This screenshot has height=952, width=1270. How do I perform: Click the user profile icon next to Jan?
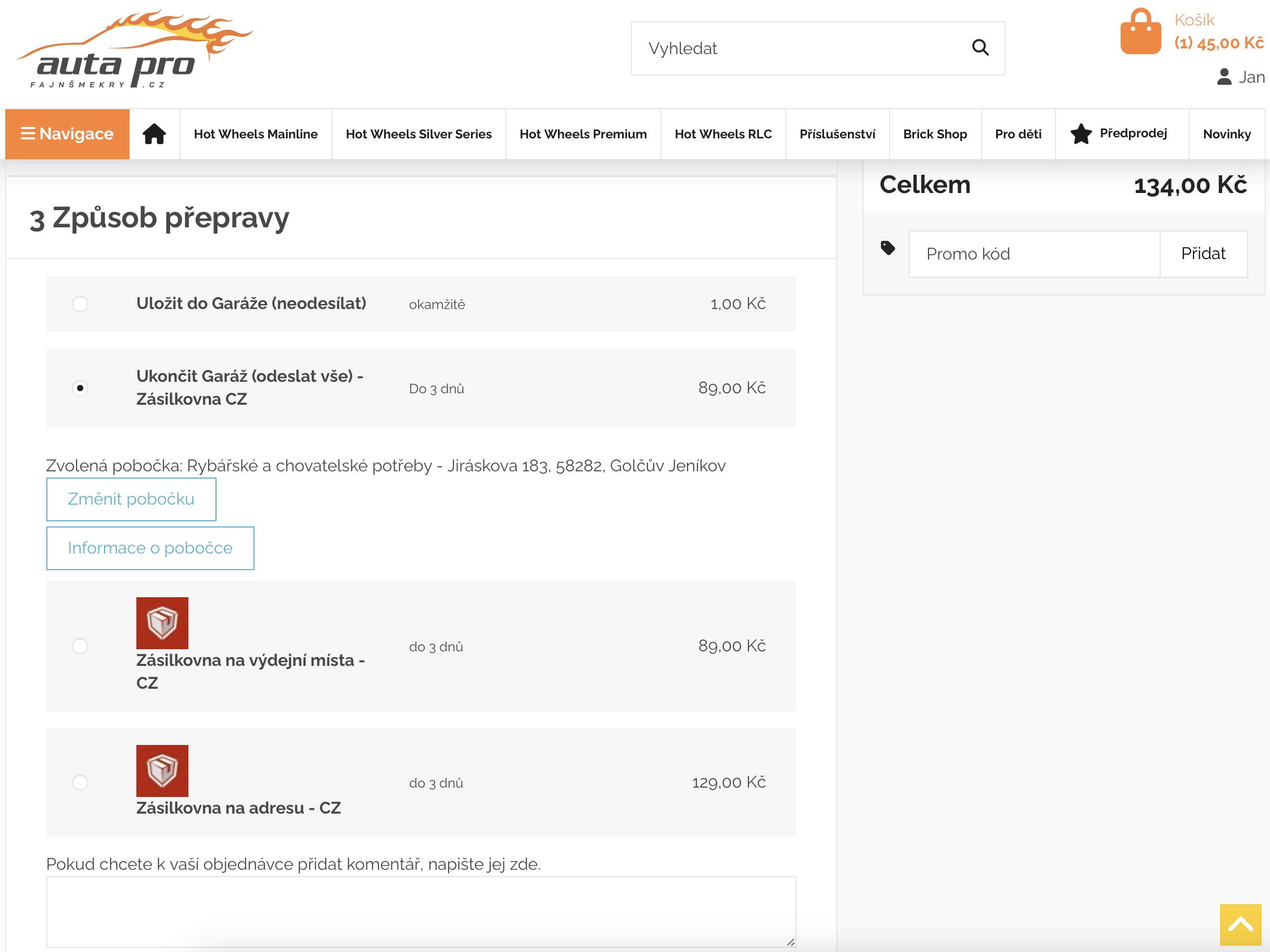(x=1224, y=77)
